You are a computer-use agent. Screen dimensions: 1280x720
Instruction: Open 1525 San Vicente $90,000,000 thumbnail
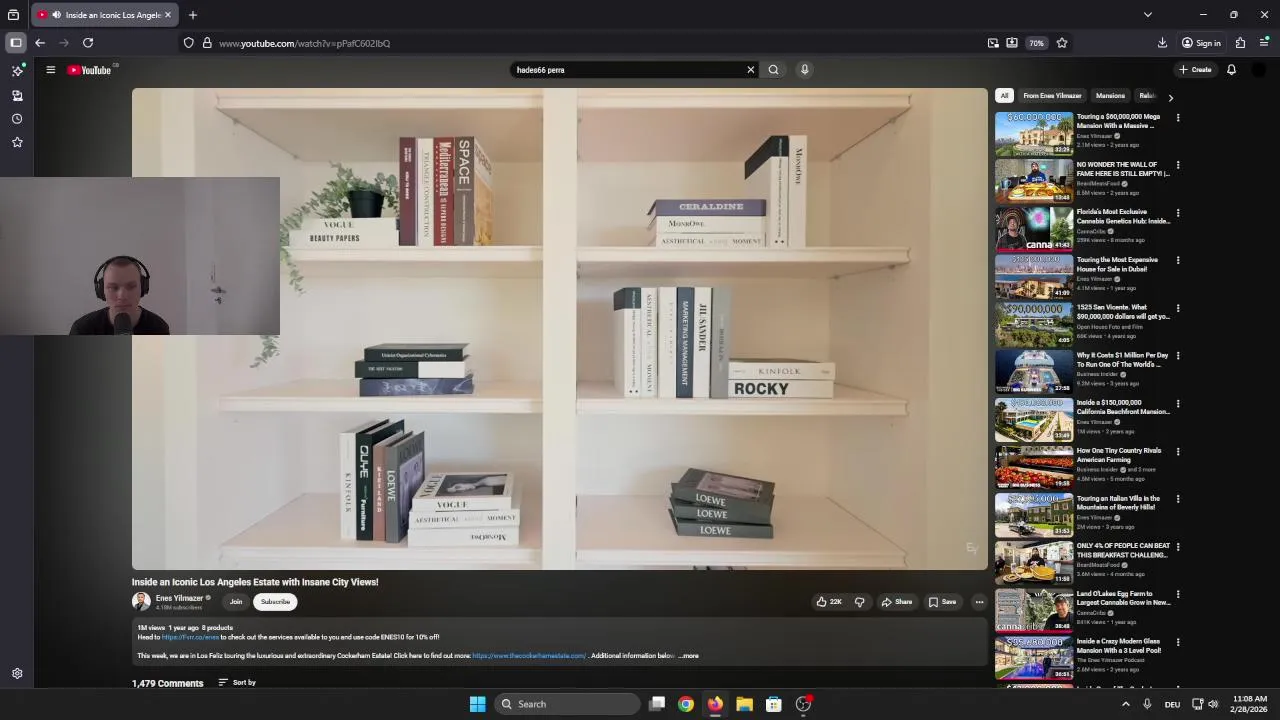click(x=1034, y=324)
